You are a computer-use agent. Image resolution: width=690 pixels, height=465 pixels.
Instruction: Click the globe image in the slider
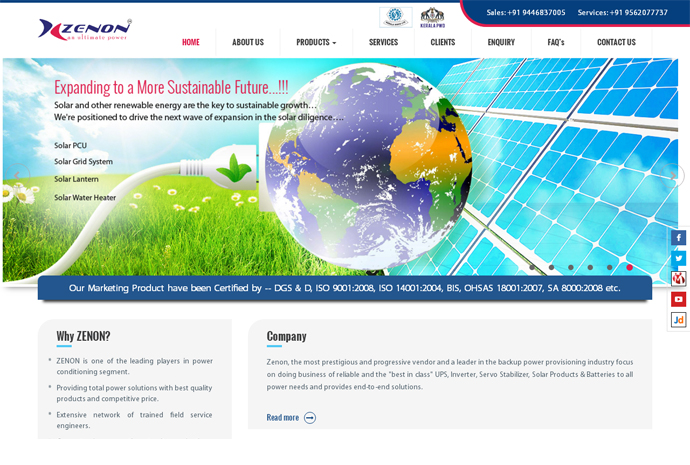(x=368, y=167)
